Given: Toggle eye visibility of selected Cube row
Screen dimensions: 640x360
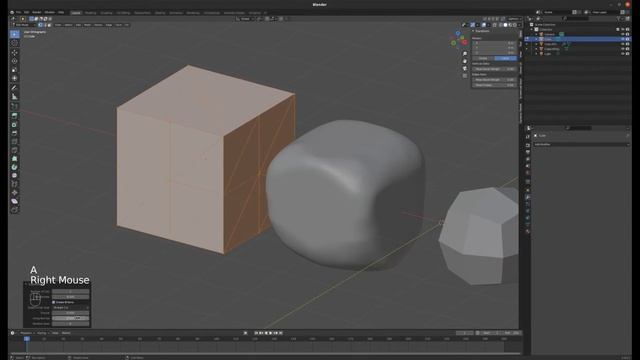Looking at the screenshot, I should pos(622,39).
